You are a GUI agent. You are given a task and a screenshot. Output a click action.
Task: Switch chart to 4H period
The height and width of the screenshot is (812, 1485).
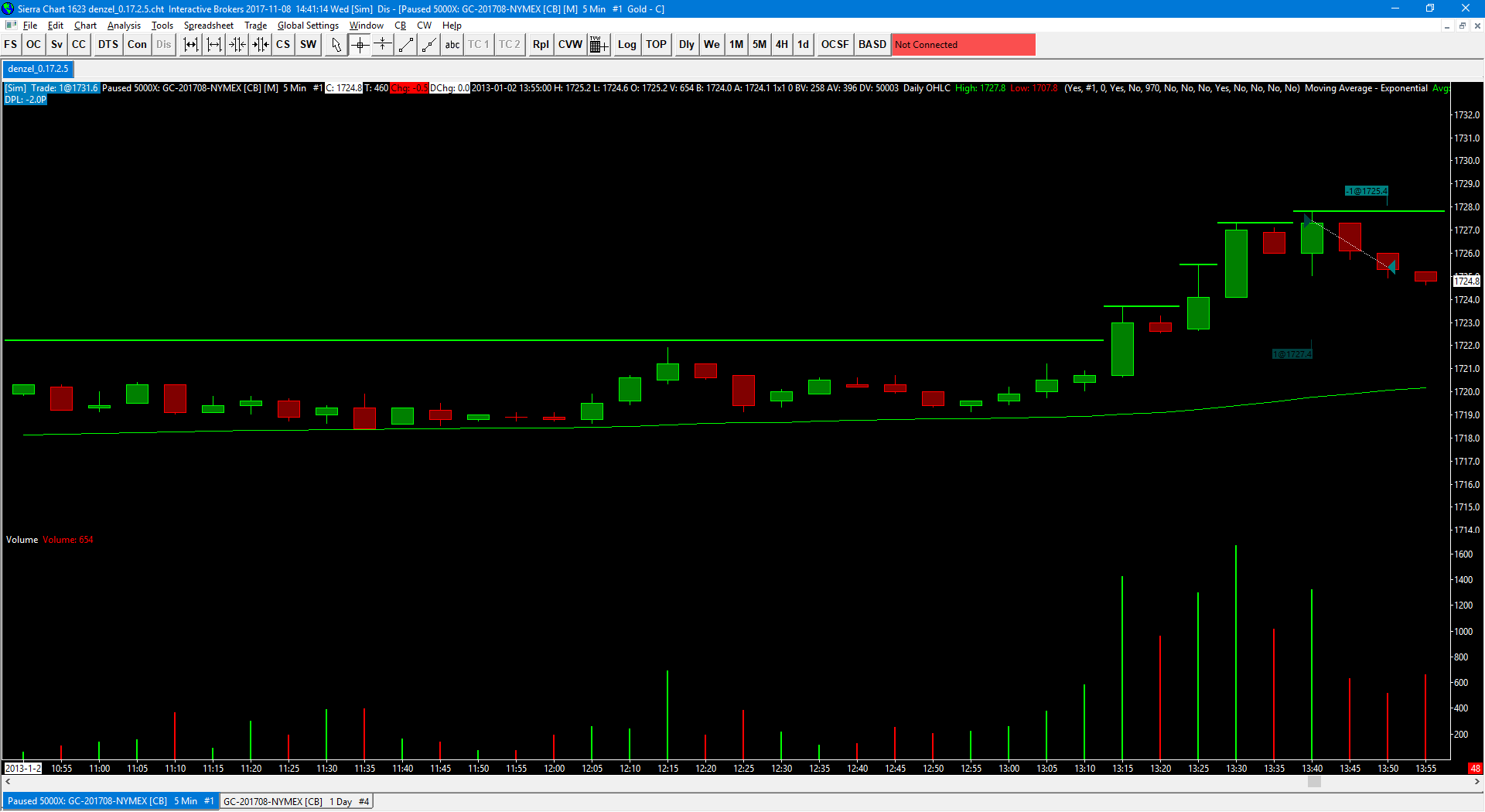(x=782, y=45)
